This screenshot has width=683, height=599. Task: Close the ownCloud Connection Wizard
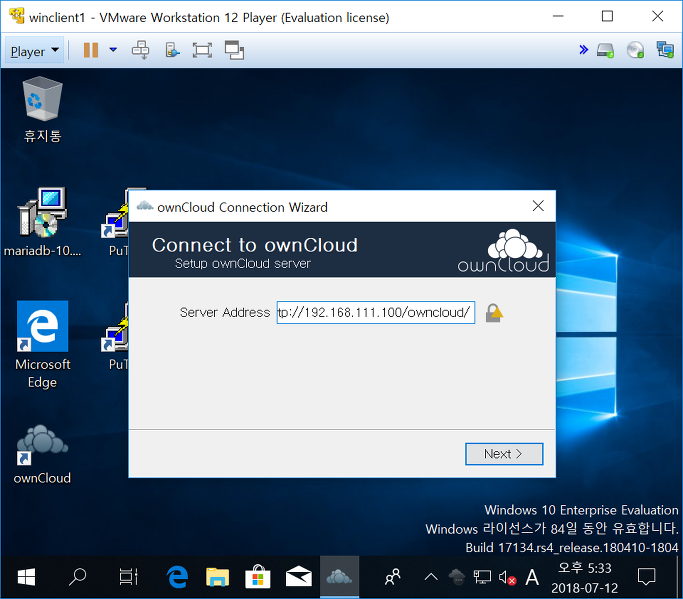[538, 206]
